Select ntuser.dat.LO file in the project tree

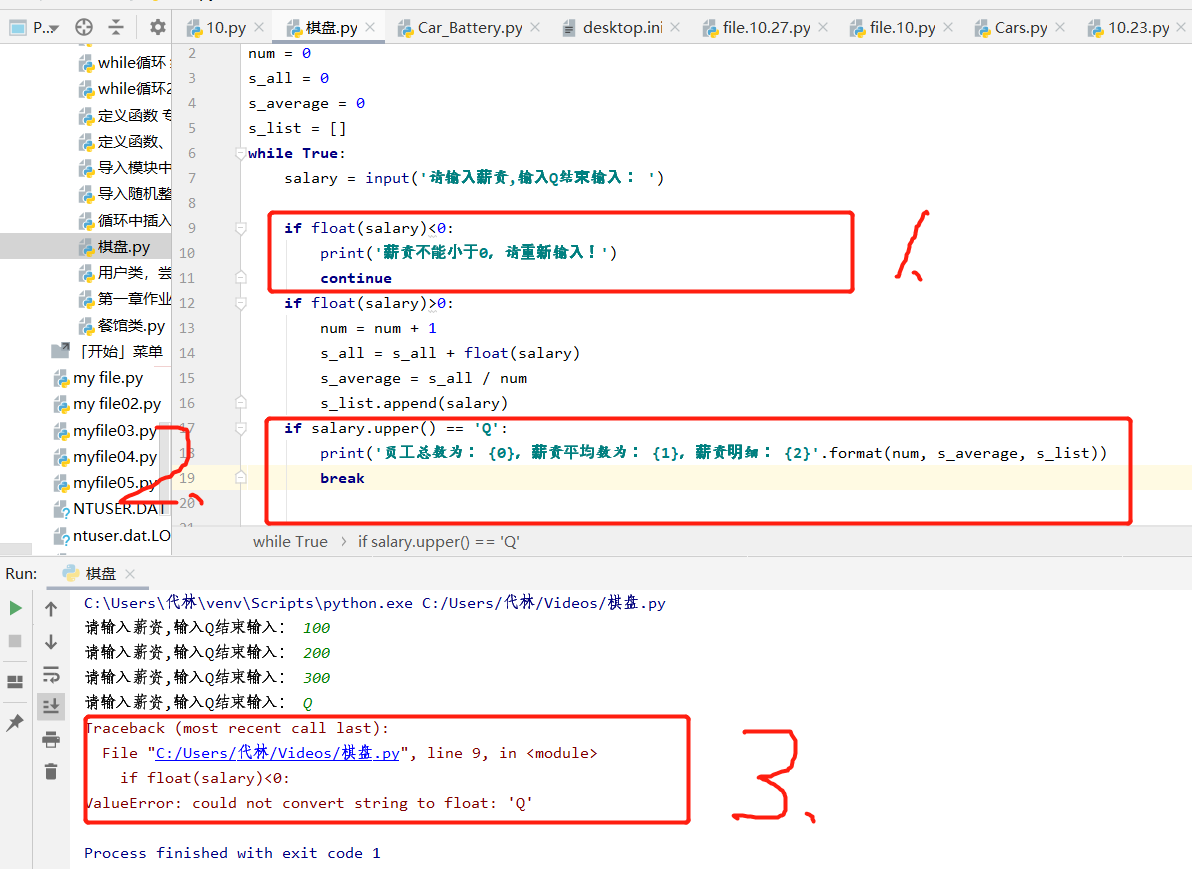click(112, 536)
